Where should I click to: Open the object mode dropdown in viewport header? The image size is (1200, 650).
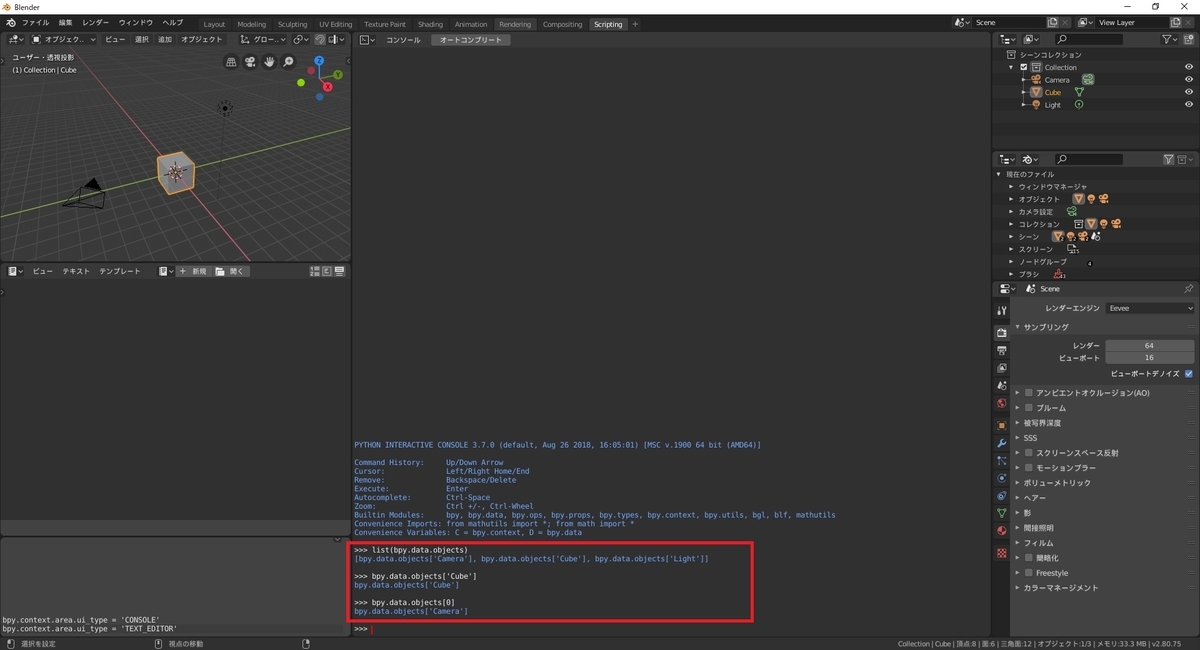[x=64, y=39]
